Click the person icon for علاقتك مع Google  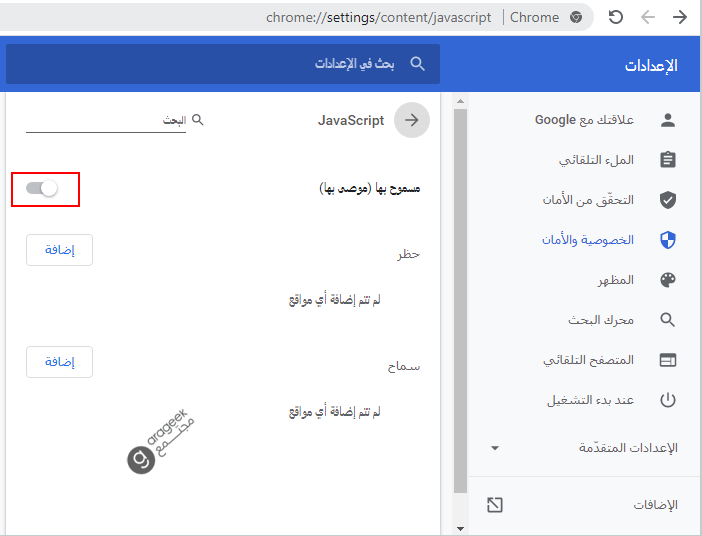(x=668, y=120)
